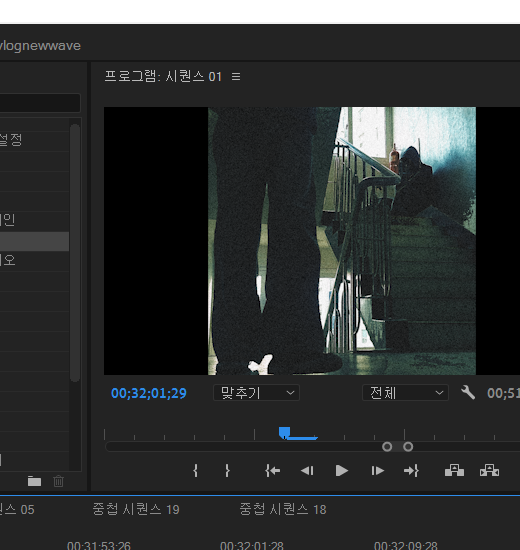Click left zoom handle of scroll bar
This screenshot has height=550, width=520.
(x=387, y=447)
